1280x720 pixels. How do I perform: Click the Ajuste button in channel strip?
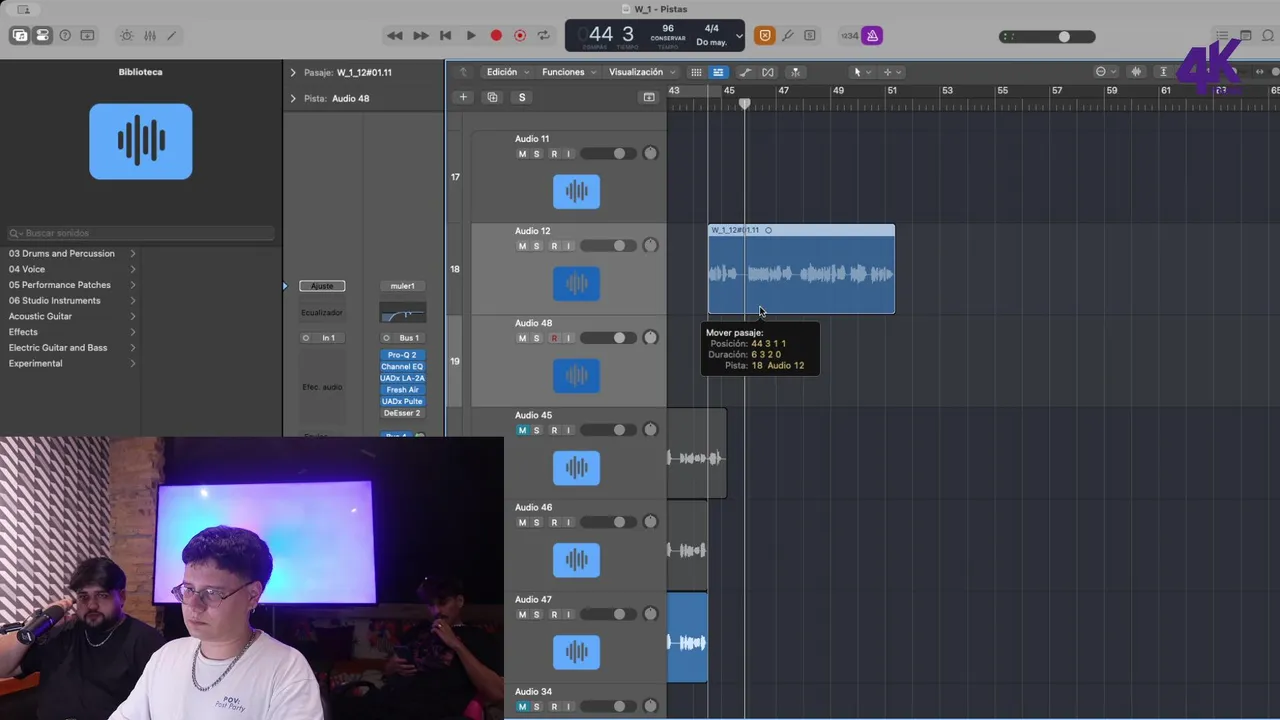click(322, 286)
